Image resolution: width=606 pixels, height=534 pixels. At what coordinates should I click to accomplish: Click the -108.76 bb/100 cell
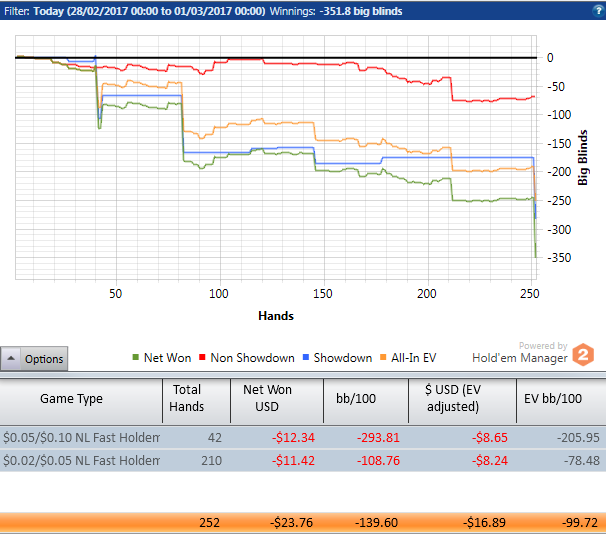(378, 461)
